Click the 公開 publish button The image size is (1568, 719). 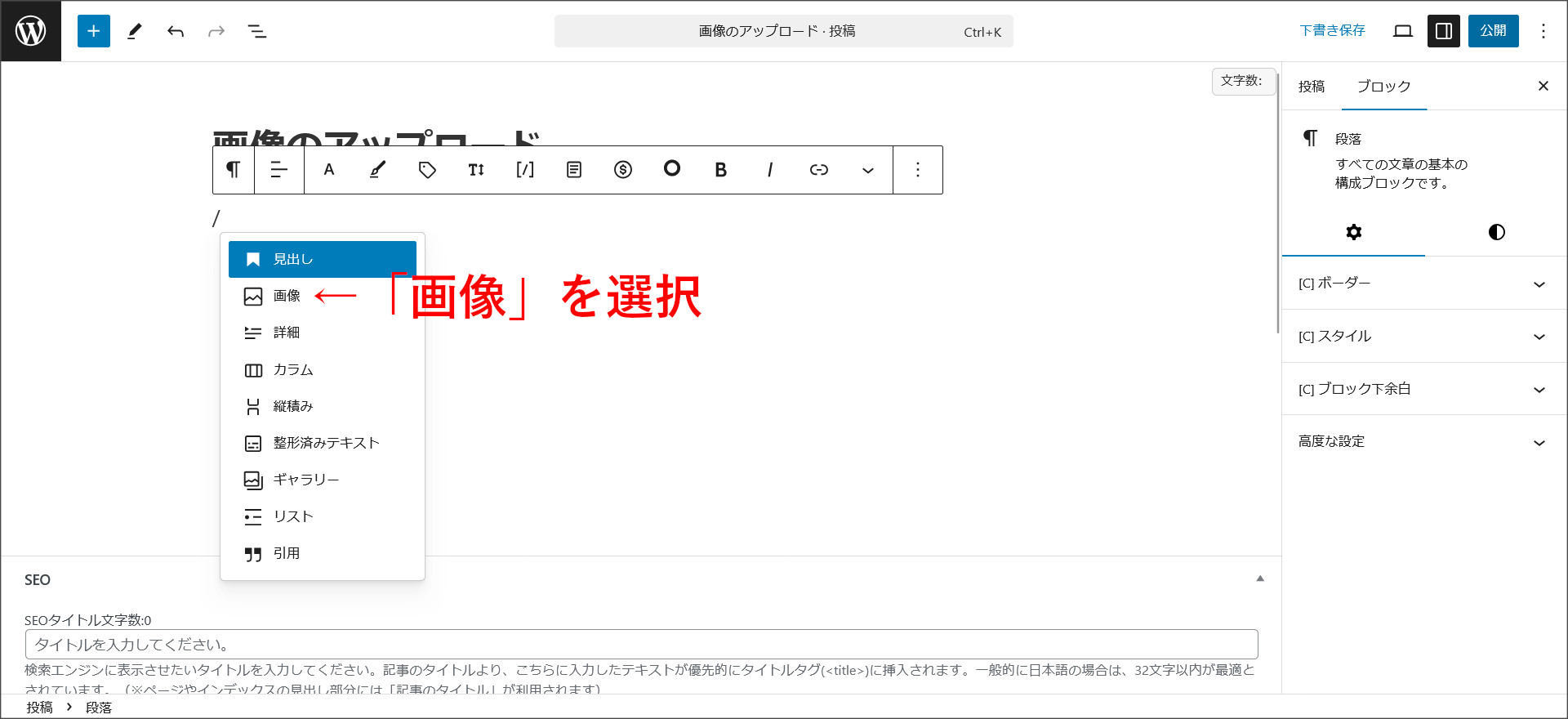coord(1493,31)
